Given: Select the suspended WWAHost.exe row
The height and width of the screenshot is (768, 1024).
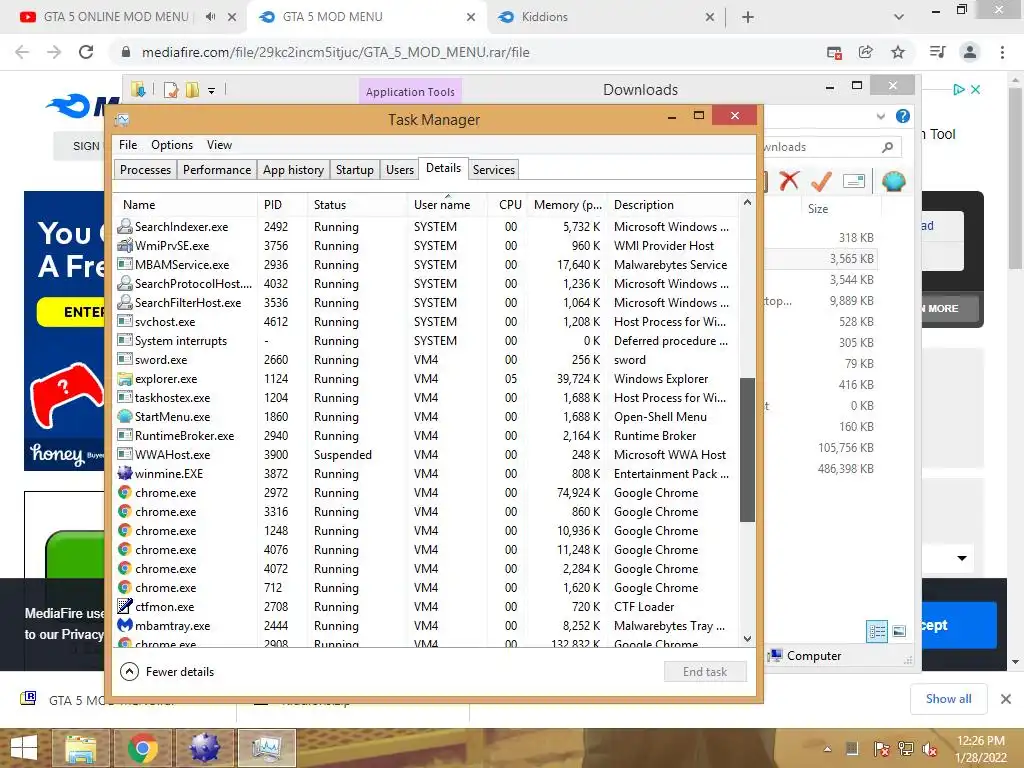Looking at the screenshot, I should tap(424, 455).
